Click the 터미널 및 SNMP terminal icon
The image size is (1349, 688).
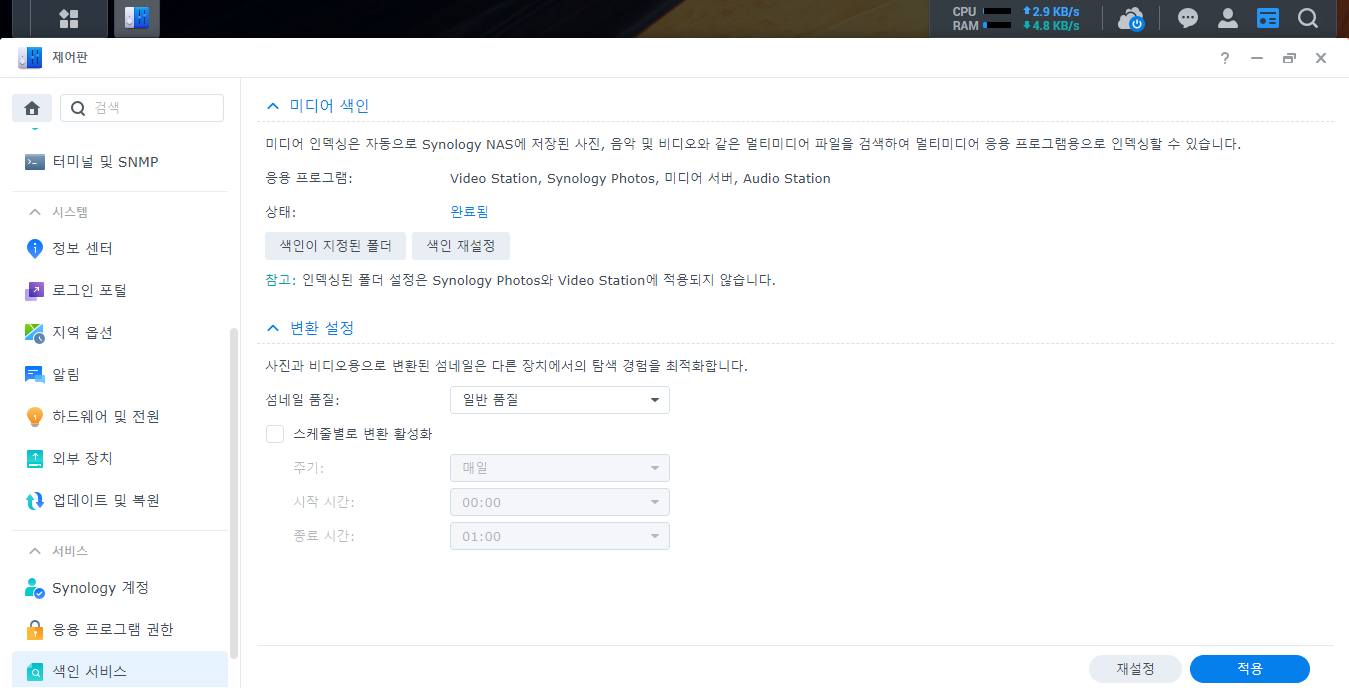pyautogui.click(x=35, y=162)
